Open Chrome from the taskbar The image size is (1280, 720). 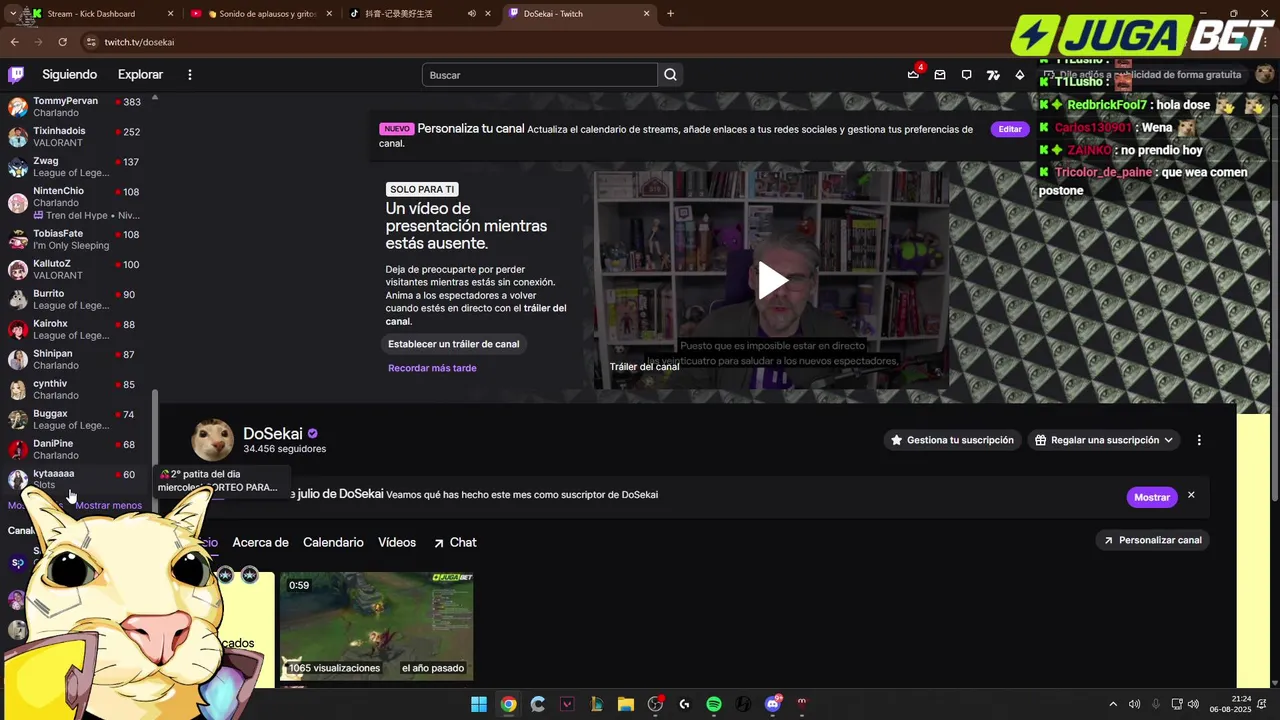point(508,704)
